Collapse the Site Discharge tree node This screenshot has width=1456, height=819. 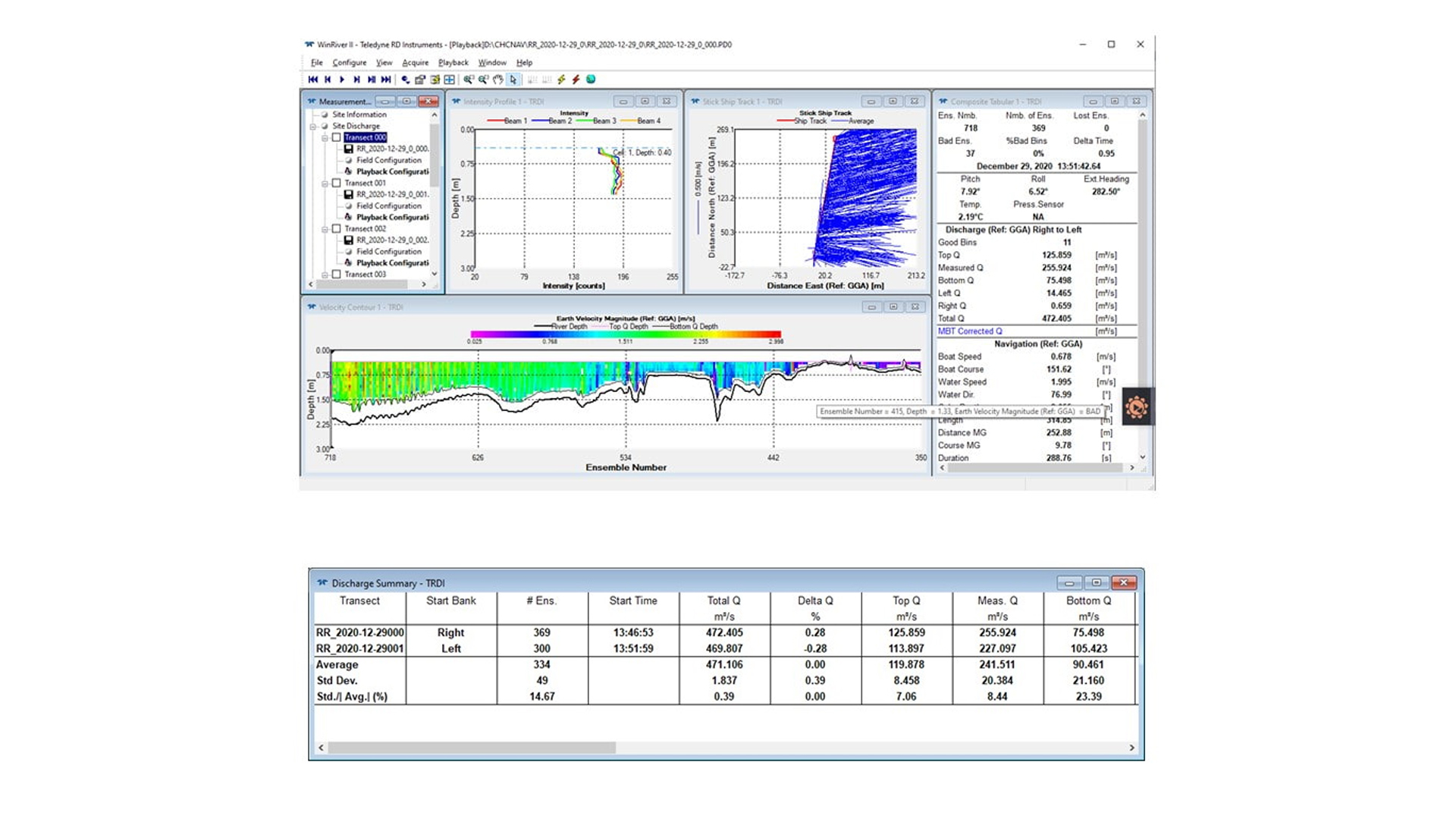(313, 127)
